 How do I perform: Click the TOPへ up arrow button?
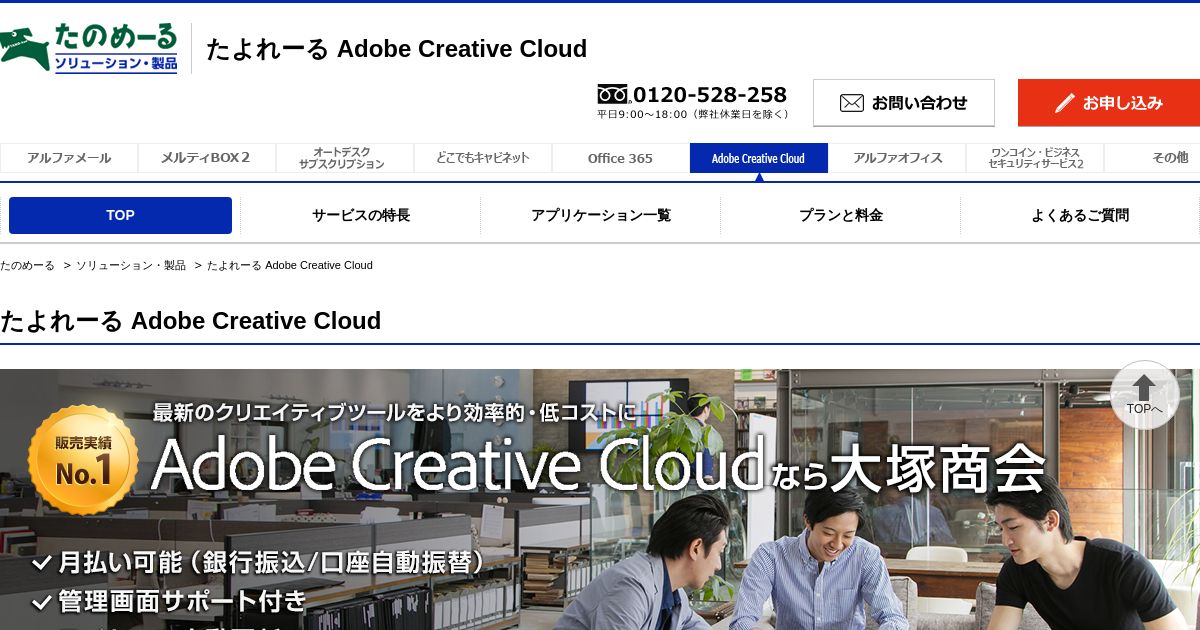click(1144, 395)
